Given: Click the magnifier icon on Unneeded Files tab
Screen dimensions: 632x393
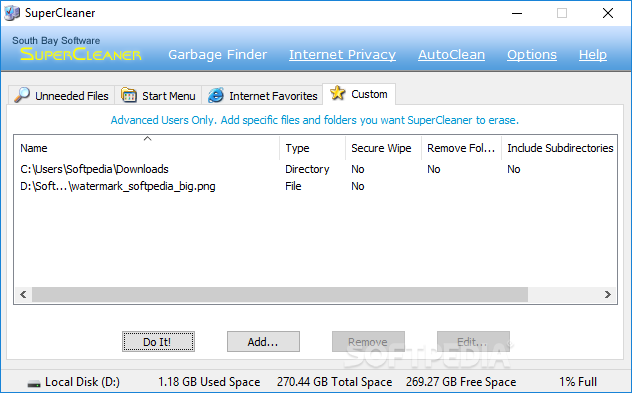Looking at the screenshot, I should (22, 95).
